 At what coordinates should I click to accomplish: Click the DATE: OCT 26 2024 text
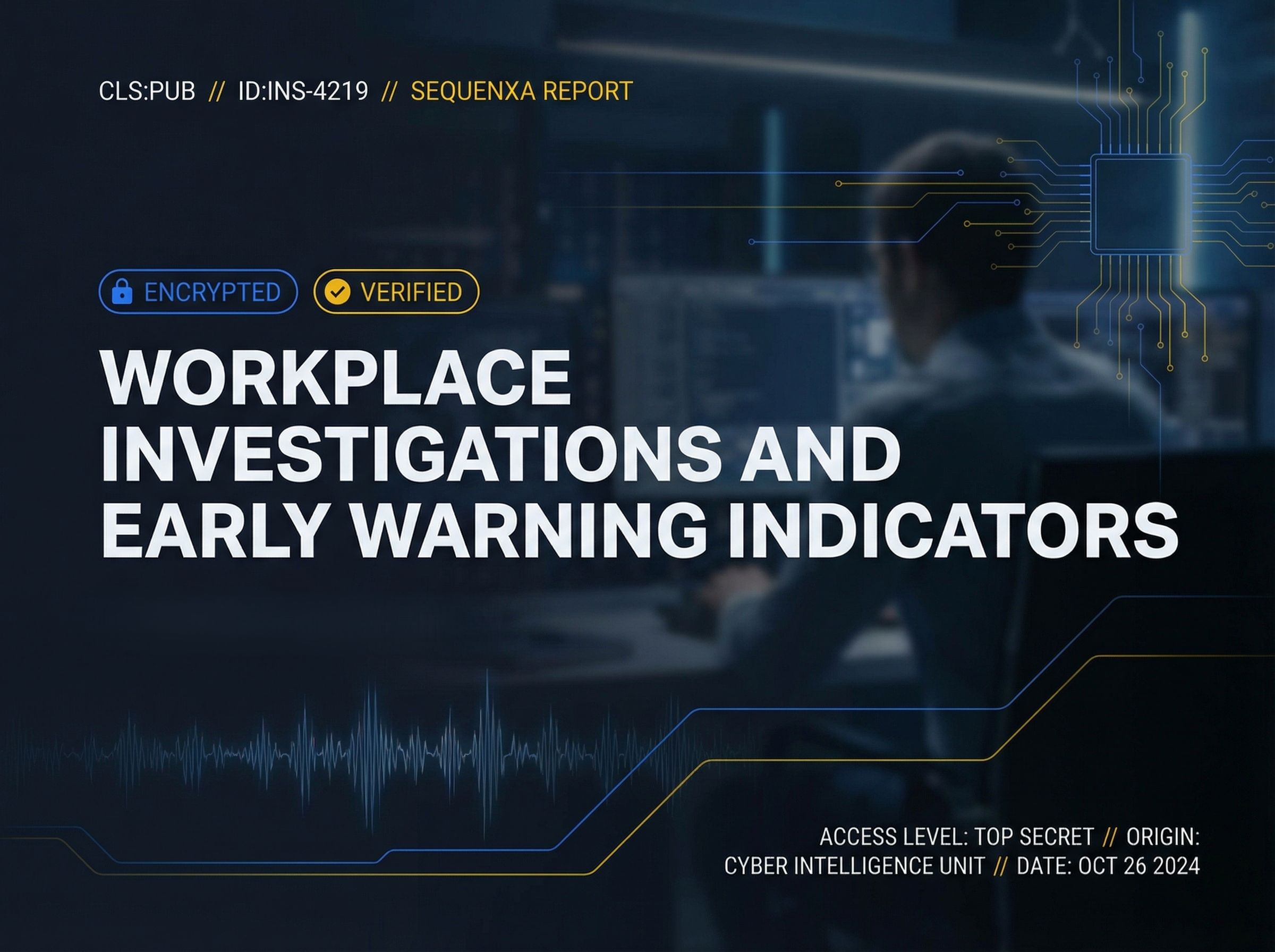1108,866
